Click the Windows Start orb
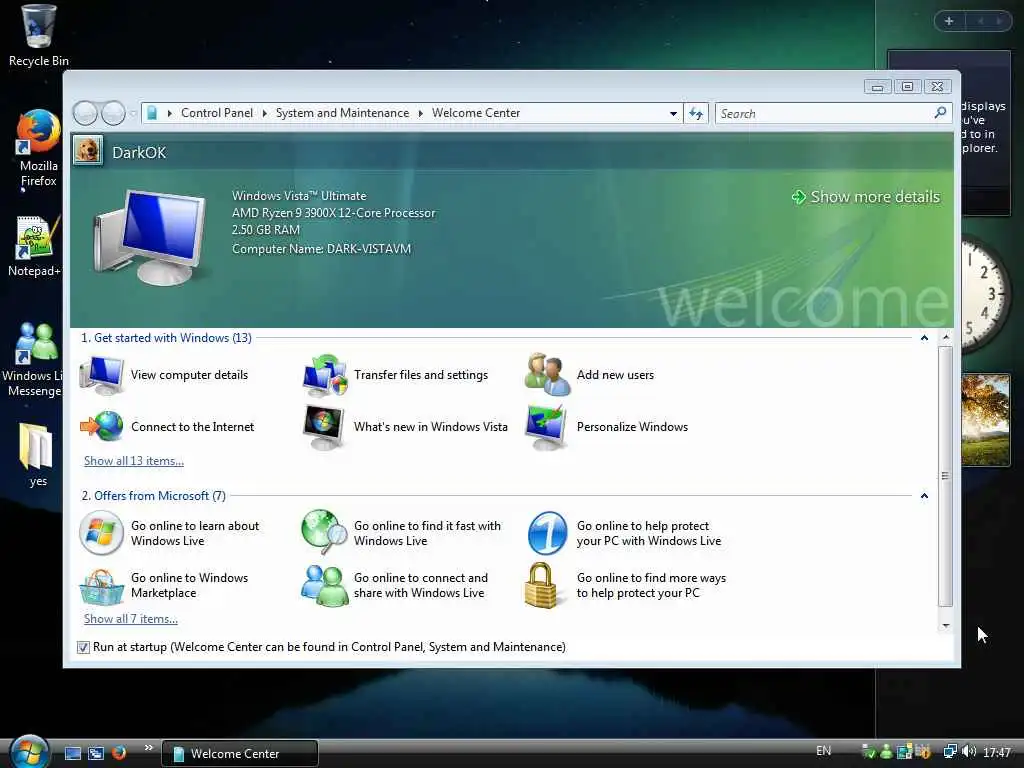Image resolution: width=1024 pixels, height=768 pixels. coord(29,751)
